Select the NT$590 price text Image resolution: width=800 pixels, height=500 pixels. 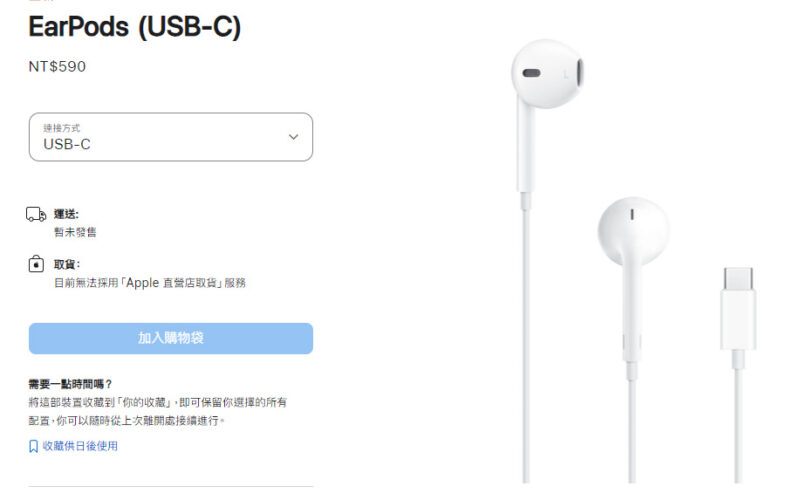57,66
